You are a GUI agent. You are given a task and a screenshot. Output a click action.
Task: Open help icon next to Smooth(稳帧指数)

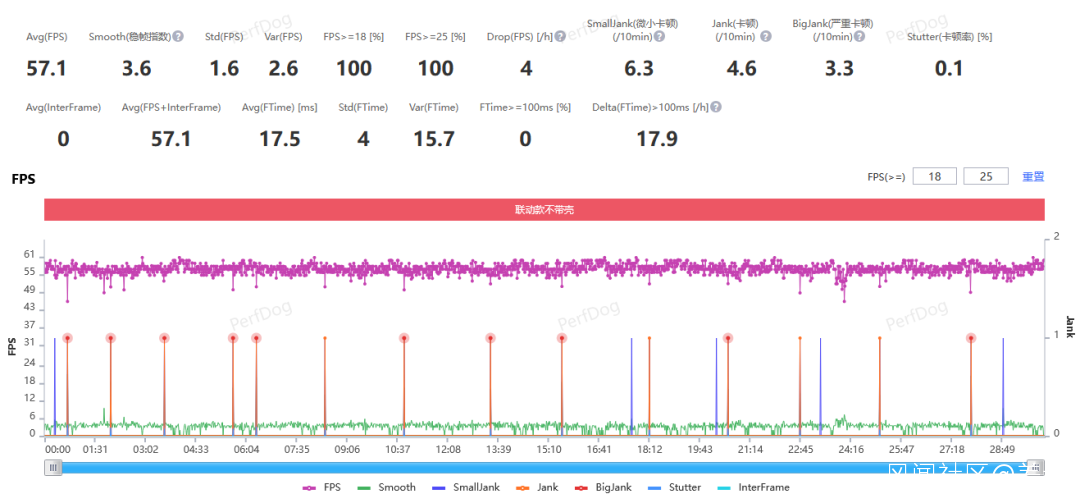[178, 37]
